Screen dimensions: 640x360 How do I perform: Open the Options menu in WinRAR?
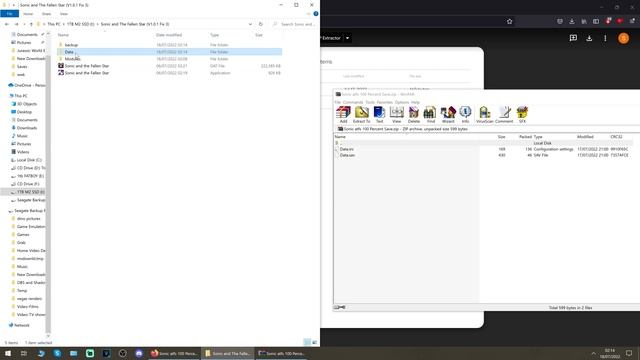[402, 102]
